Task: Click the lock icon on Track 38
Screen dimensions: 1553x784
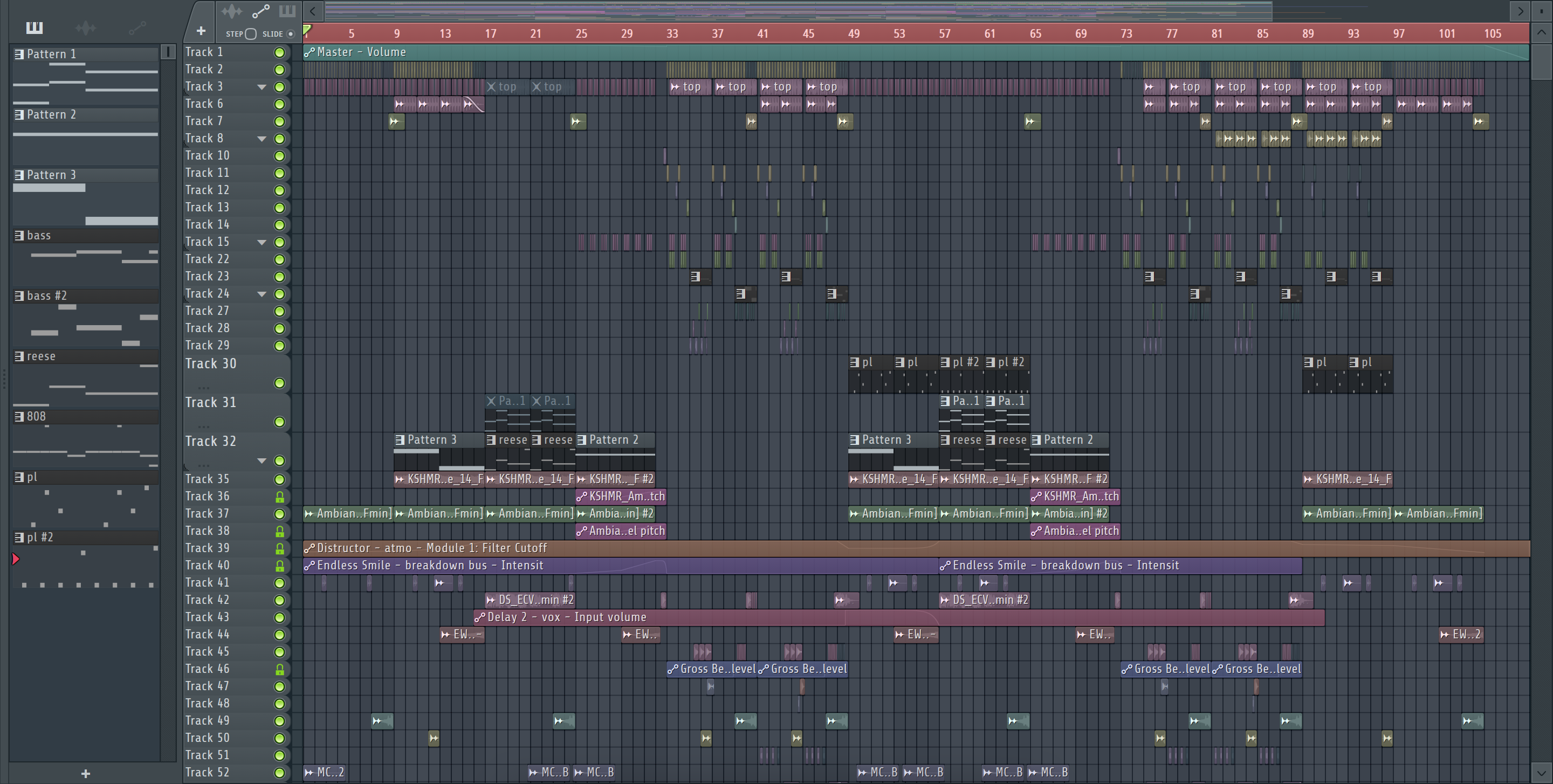Action: tap(279, 531)
